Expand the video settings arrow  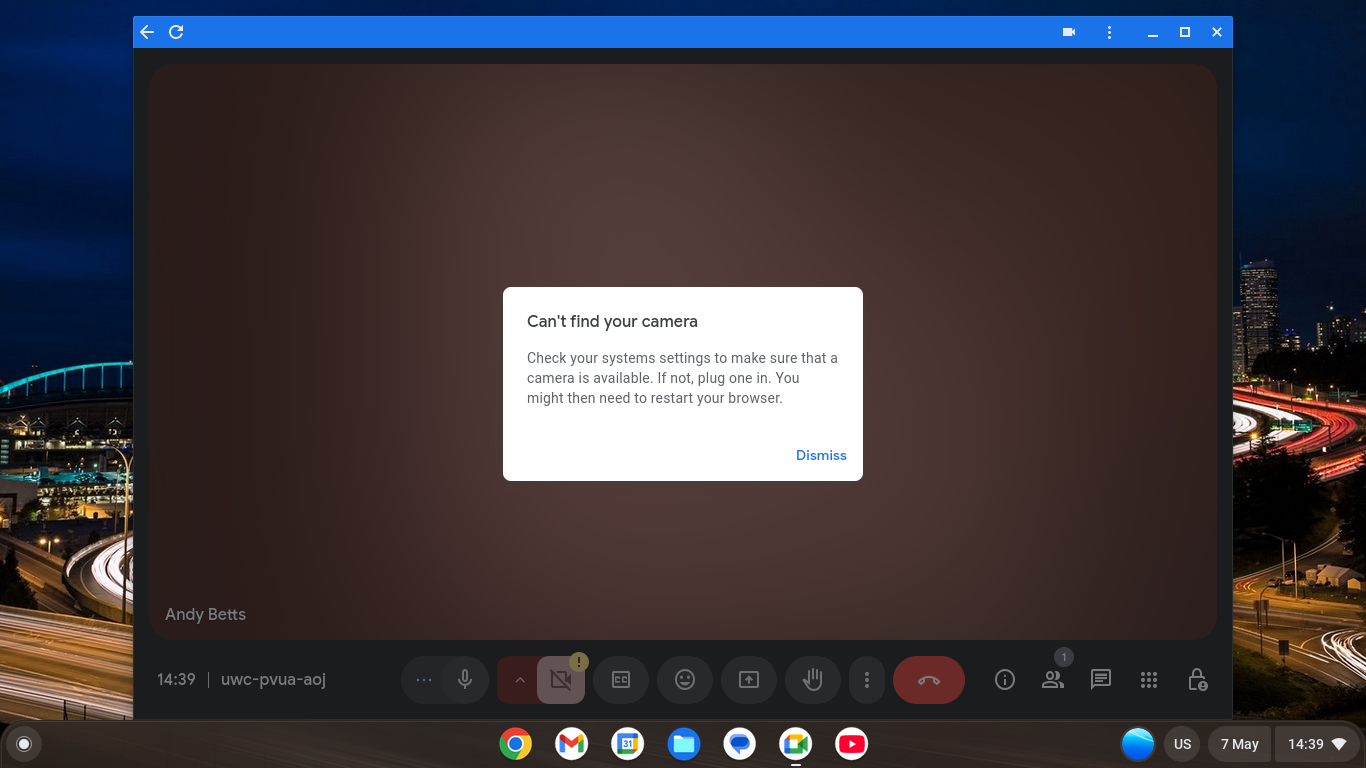[519, 680]
